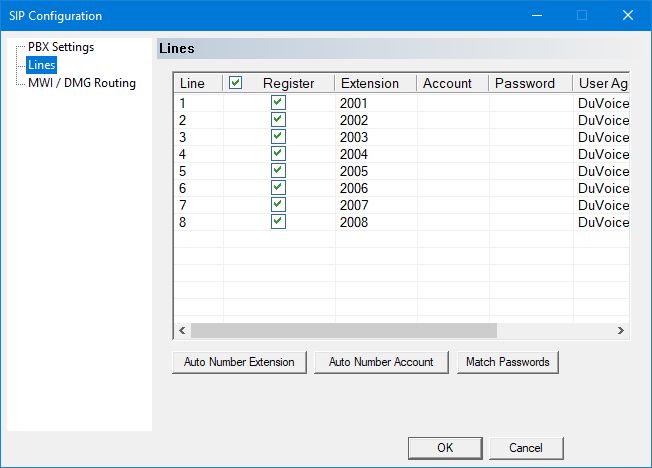Click the horizontal scrollbar thumb
This screenshot has height=468, width=652.
[x=343, y=330]
